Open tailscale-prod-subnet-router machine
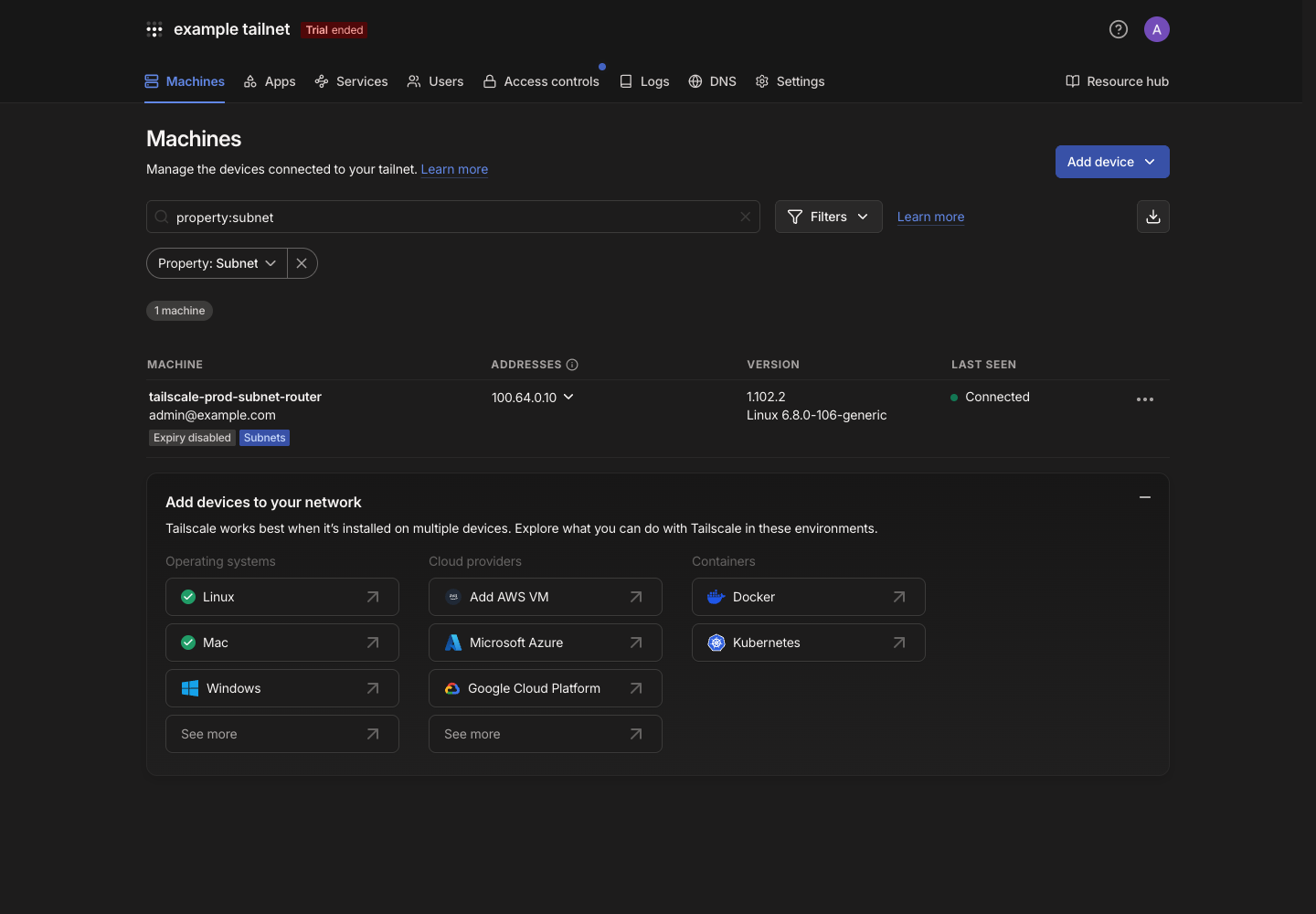Viewport: 1316px width, 914px height. coord(235,397)
